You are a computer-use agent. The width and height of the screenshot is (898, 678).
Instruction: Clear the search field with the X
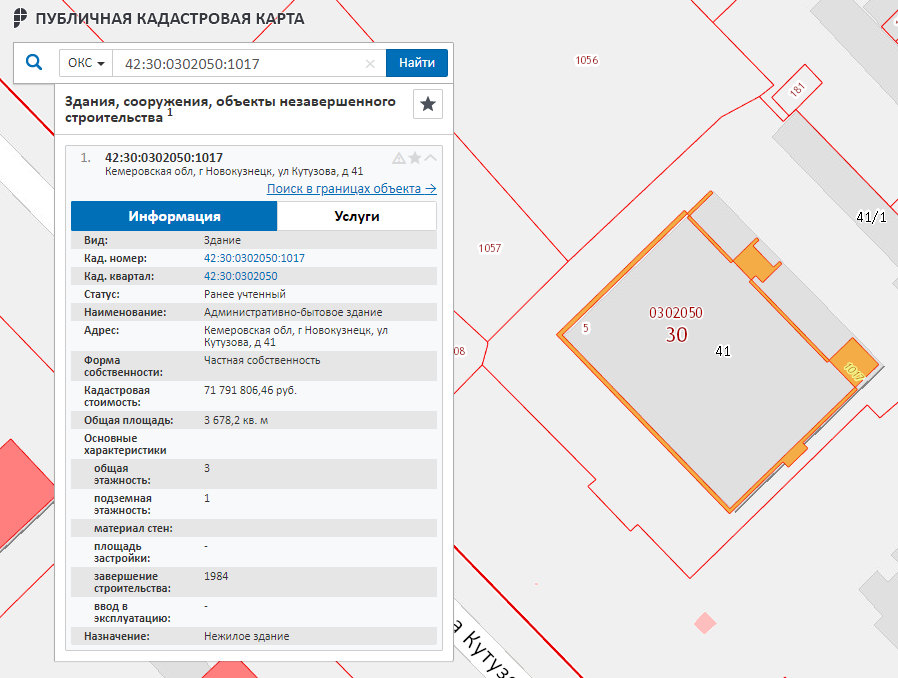(x=370, y=64)
